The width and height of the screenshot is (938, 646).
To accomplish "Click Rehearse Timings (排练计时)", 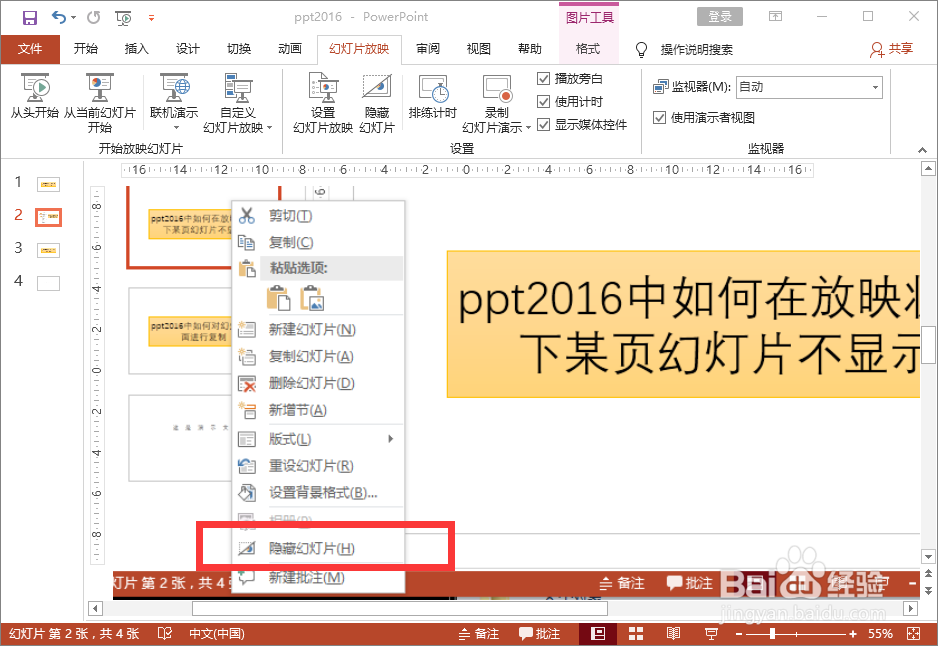I will point(433,96).
